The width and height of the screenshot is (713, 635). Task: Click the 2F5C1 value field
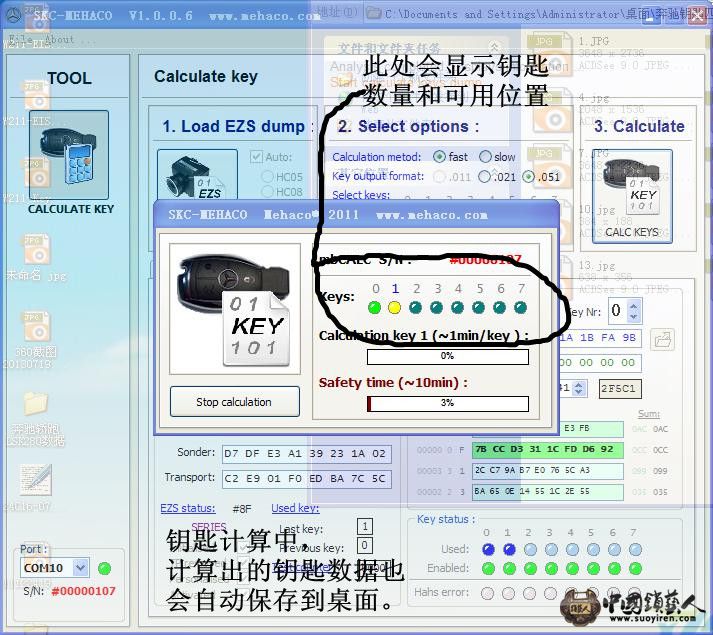click(x=620, y=388)
